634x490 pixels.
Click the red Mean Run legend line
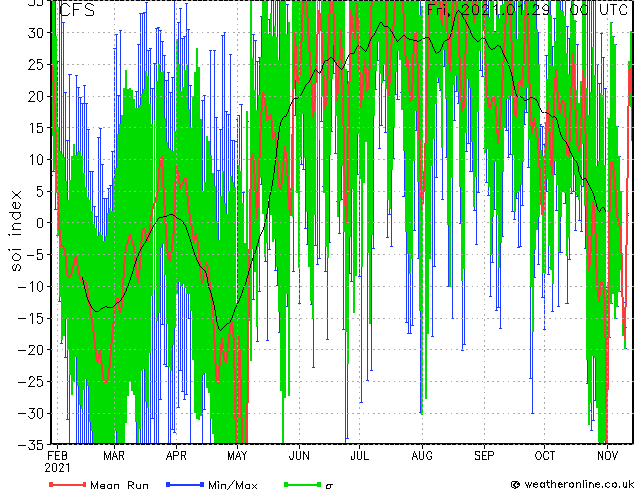click(68, 484)
